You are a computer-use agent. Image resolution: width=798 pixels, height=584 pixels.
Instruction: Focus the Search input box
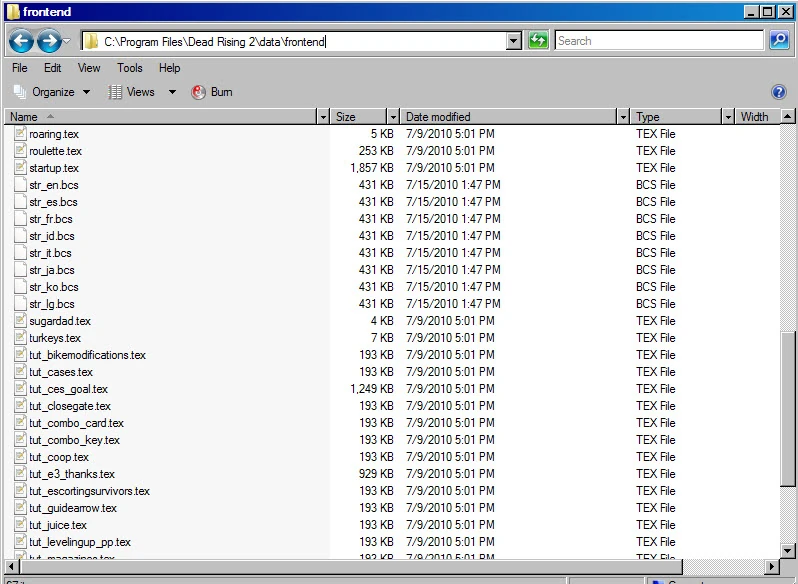(659, 41)
